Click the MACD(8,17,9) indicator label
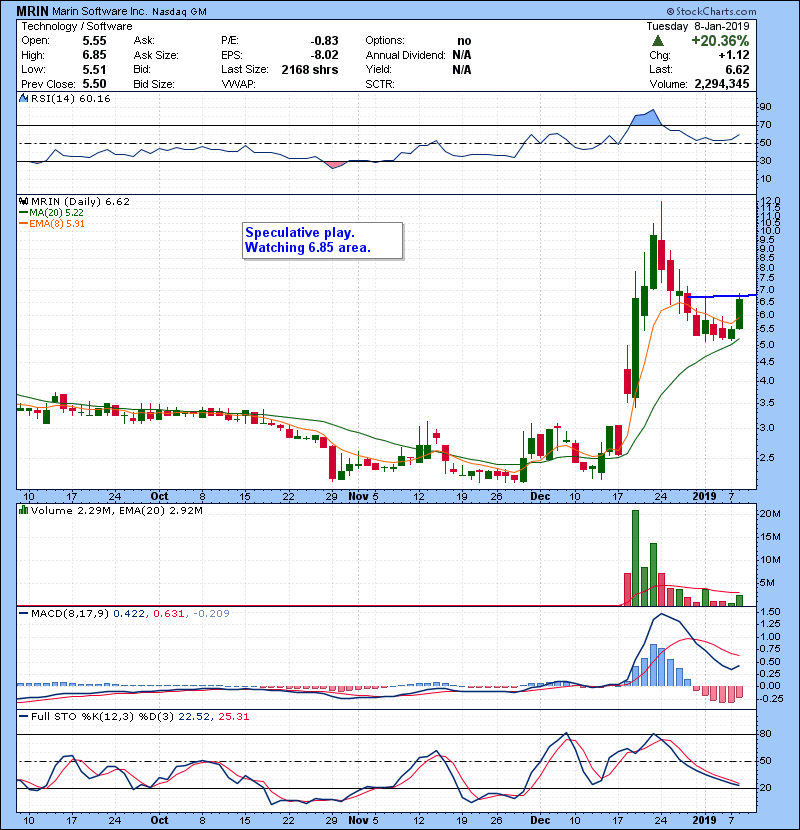Viewport: 800px width, 830px height. tap(70, 614)
